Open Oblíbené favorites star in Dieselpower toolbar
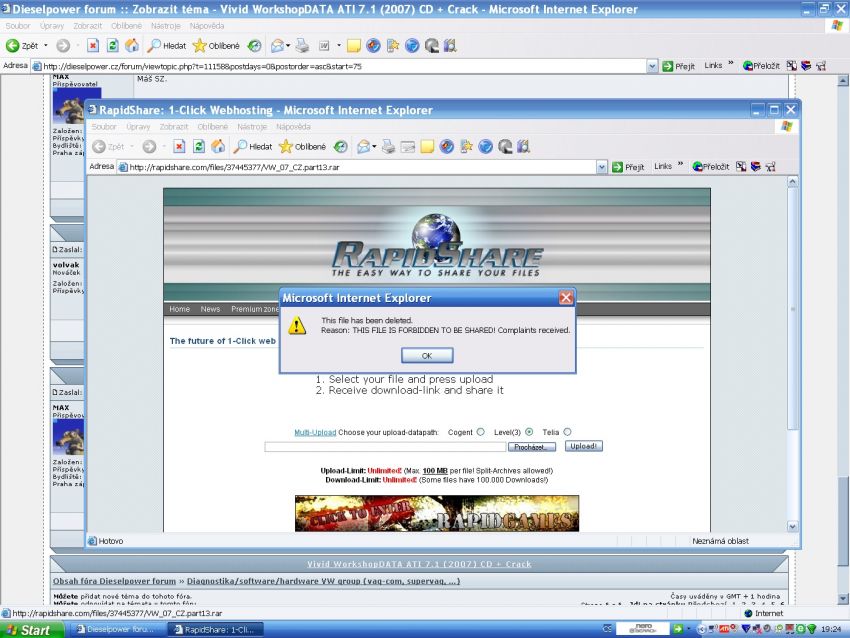This screenshot has height=638, width=850. [216, 46]
